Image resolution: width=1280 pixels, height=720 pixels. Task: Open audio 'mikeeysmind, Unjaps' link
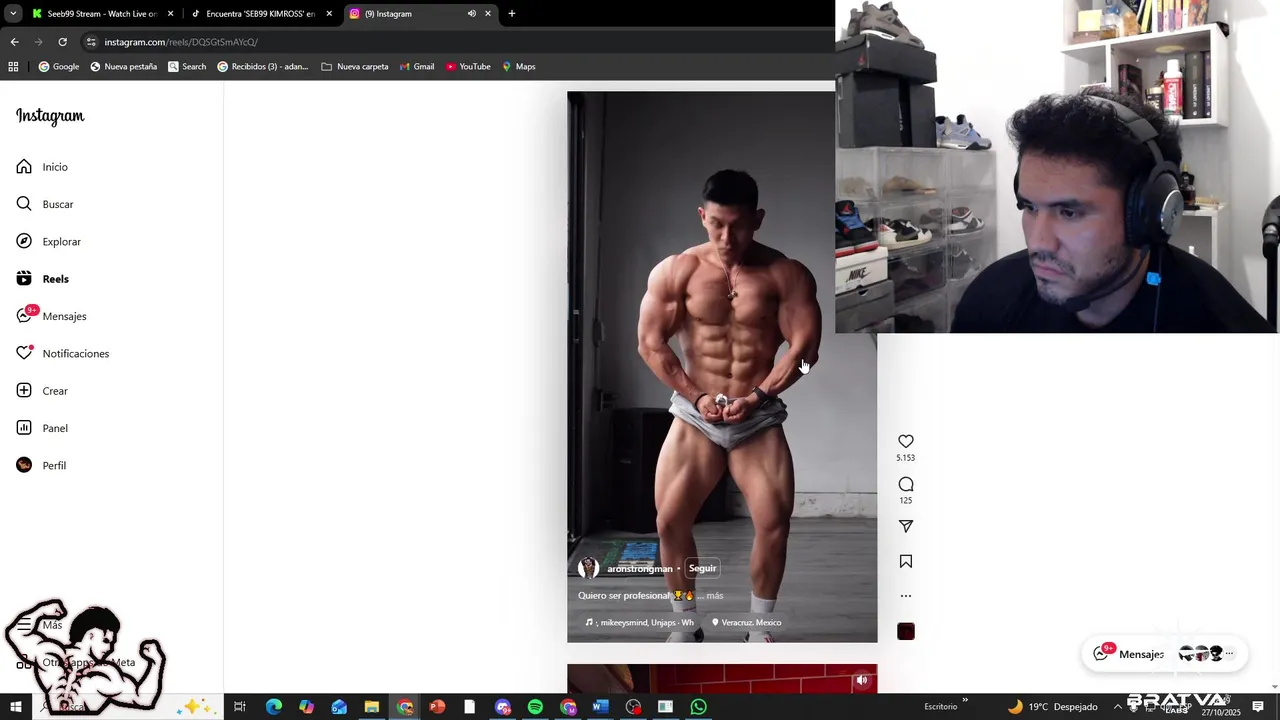(640, 623)
